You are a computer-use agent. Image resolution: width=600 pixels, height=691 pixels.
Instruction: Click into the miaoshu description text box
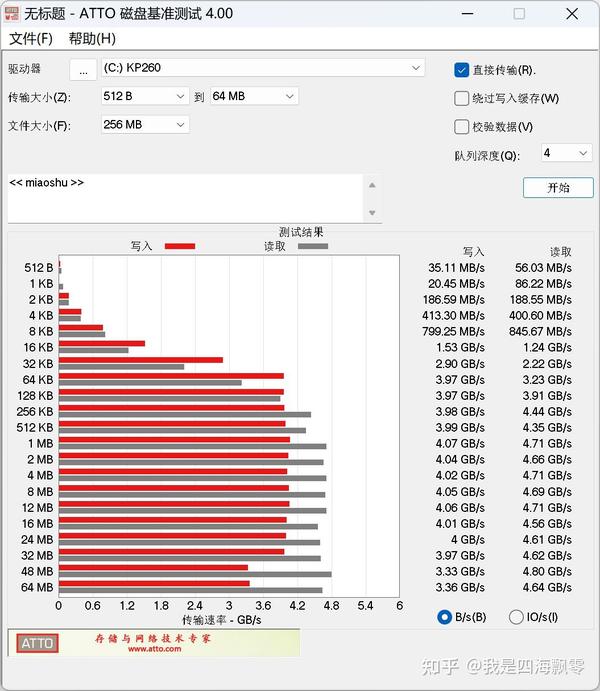coord(185,198)
